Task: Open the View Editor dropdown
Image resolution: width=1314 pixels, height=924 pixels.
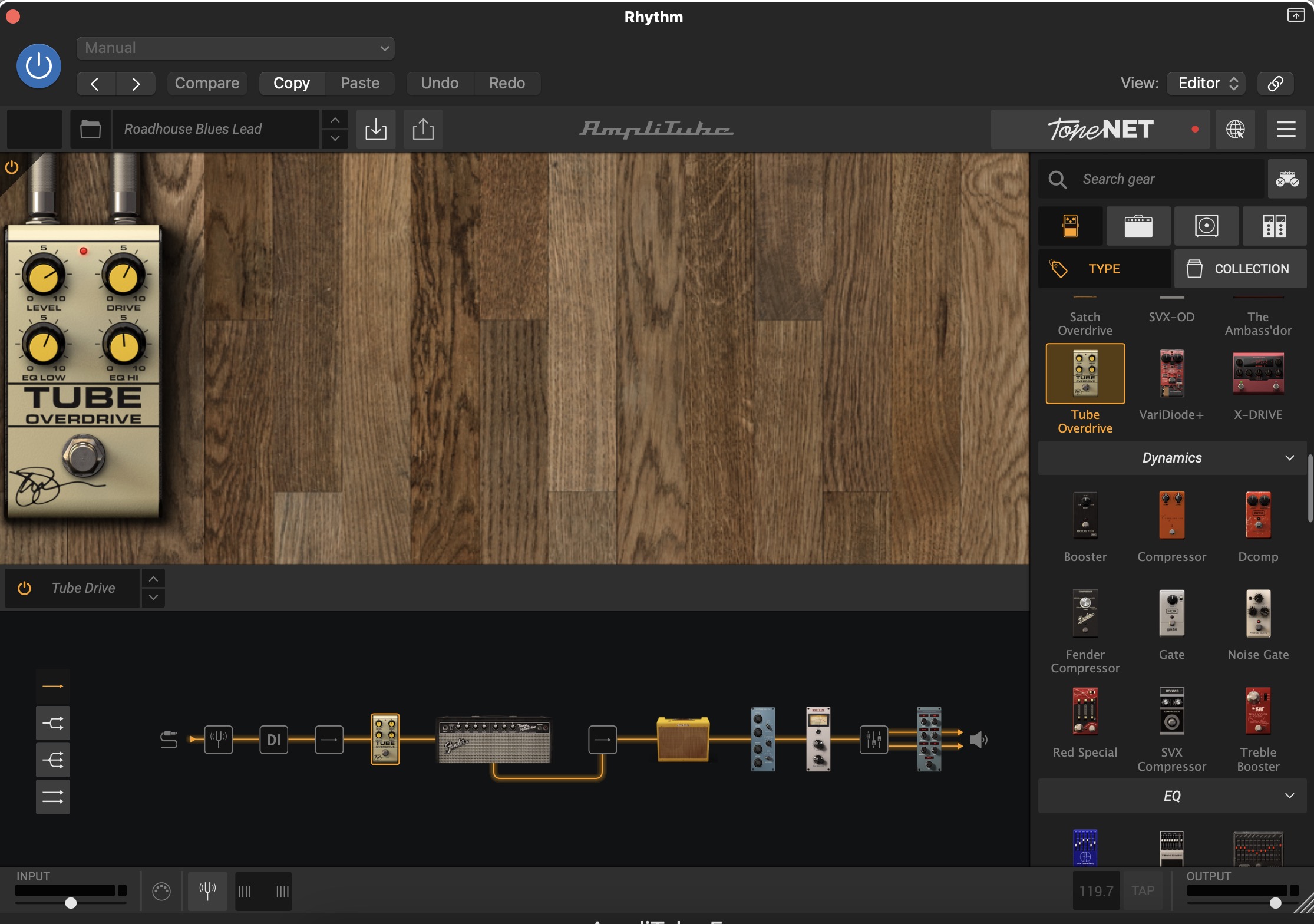Action: click(1207, 83)
